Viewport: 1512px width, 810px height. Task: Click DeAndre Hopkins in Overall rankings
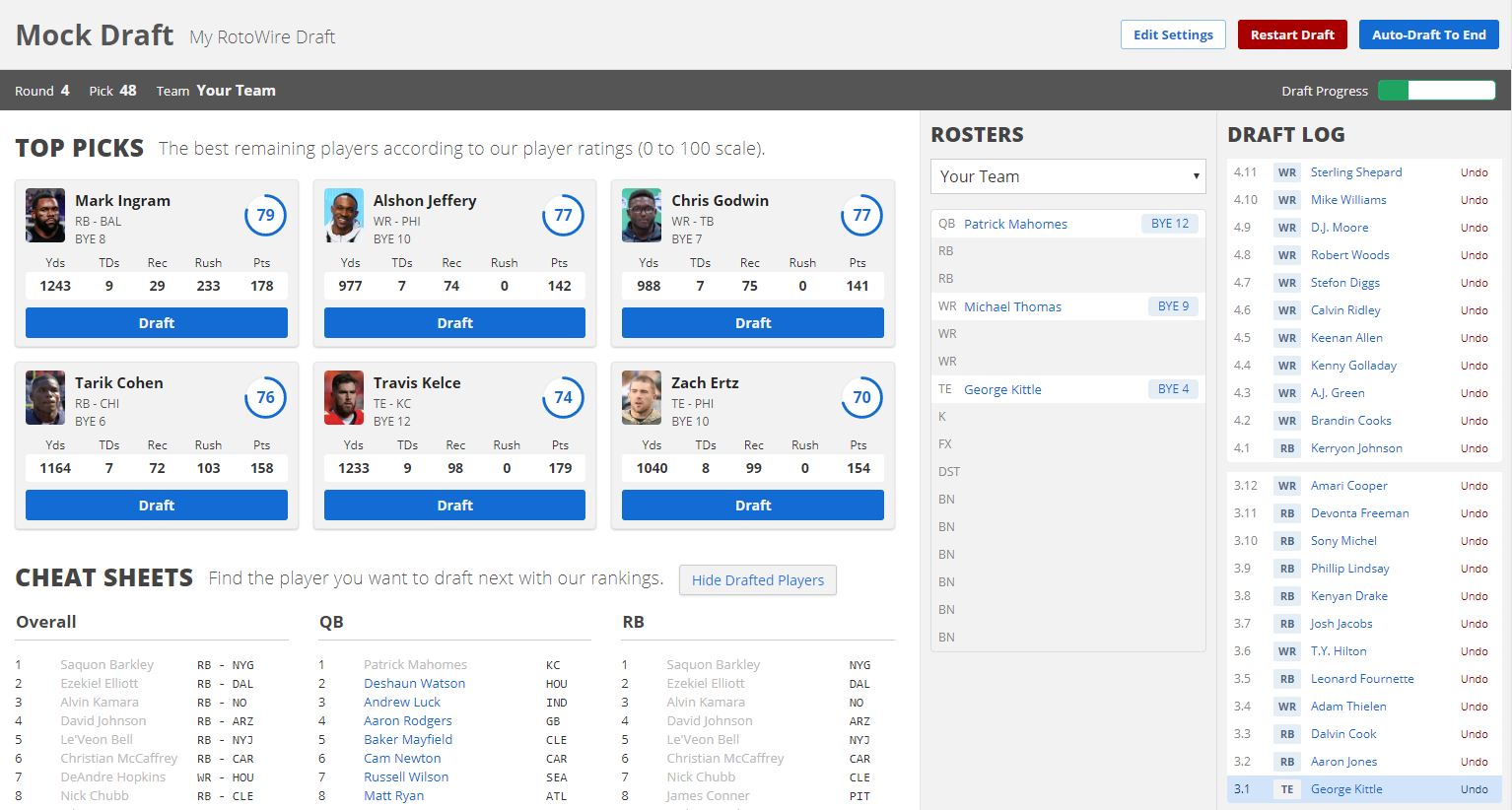click(112, 776)
